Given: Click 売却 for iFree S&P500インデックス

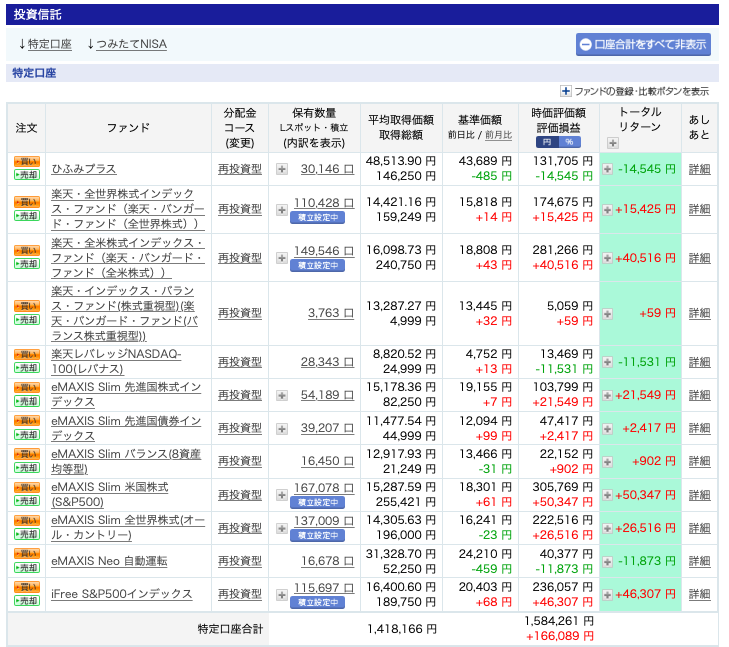Looking at the screenshot, I should (27, 601).
